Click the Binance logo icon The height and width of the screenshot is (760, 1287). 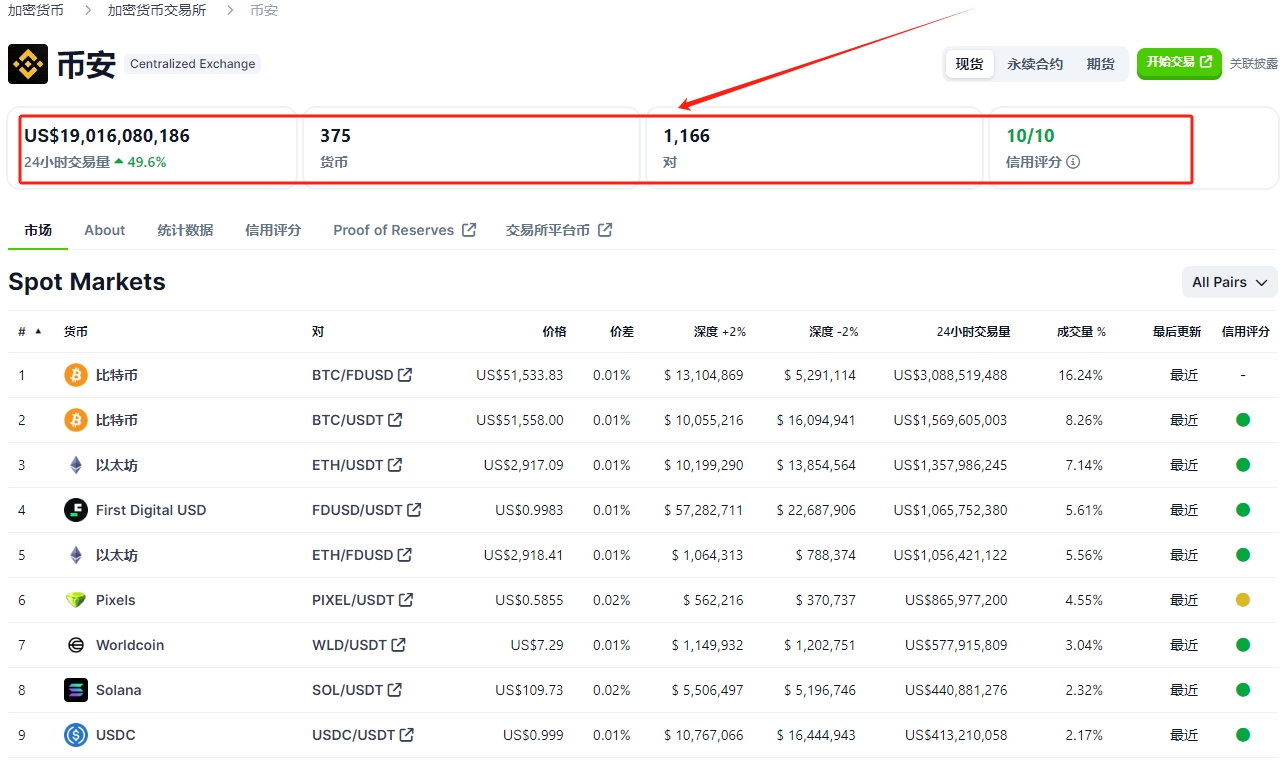pos(28,64)
